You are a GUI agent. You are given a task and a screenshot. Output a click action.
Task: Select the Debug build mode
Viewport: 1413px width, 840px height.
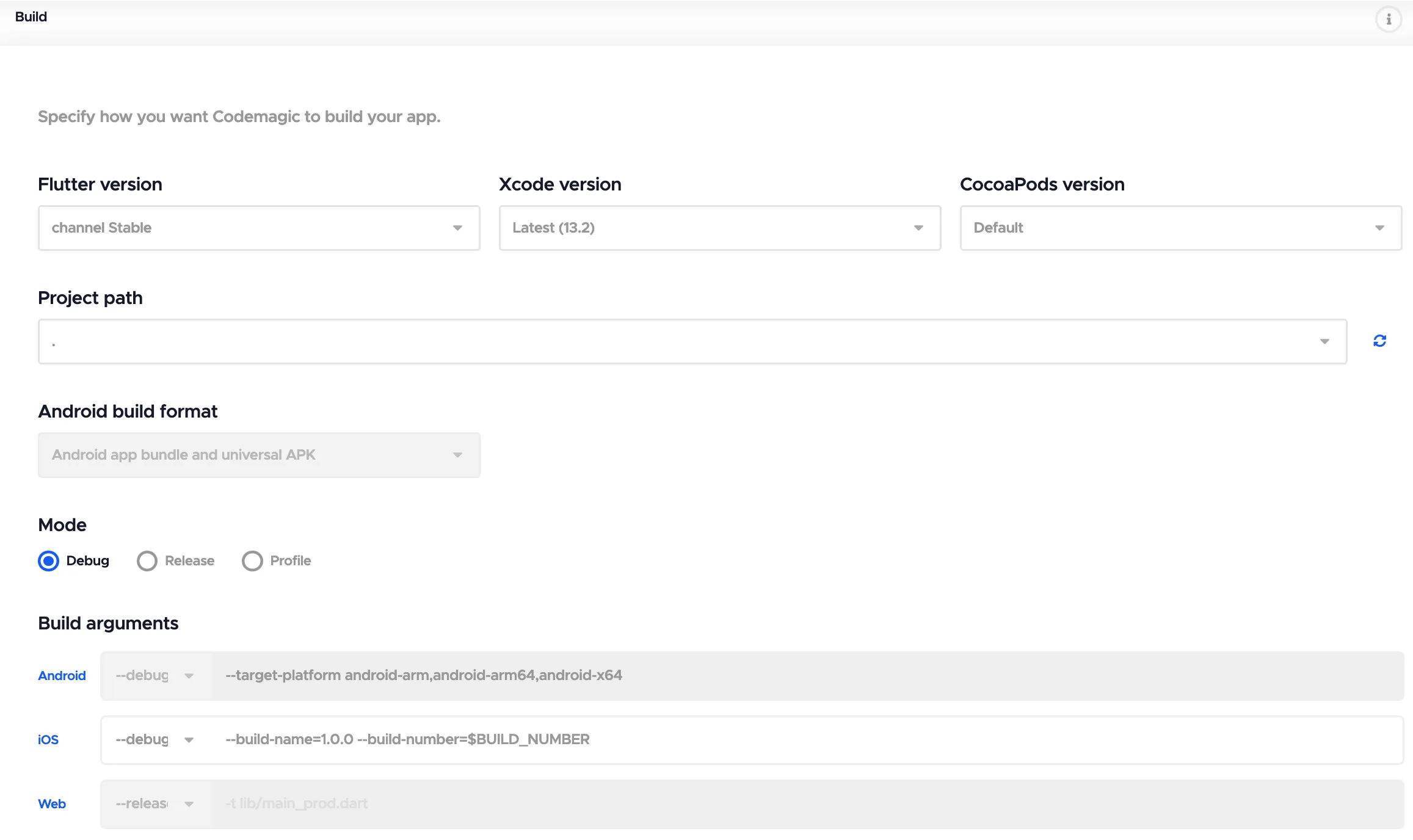point(49,560)
